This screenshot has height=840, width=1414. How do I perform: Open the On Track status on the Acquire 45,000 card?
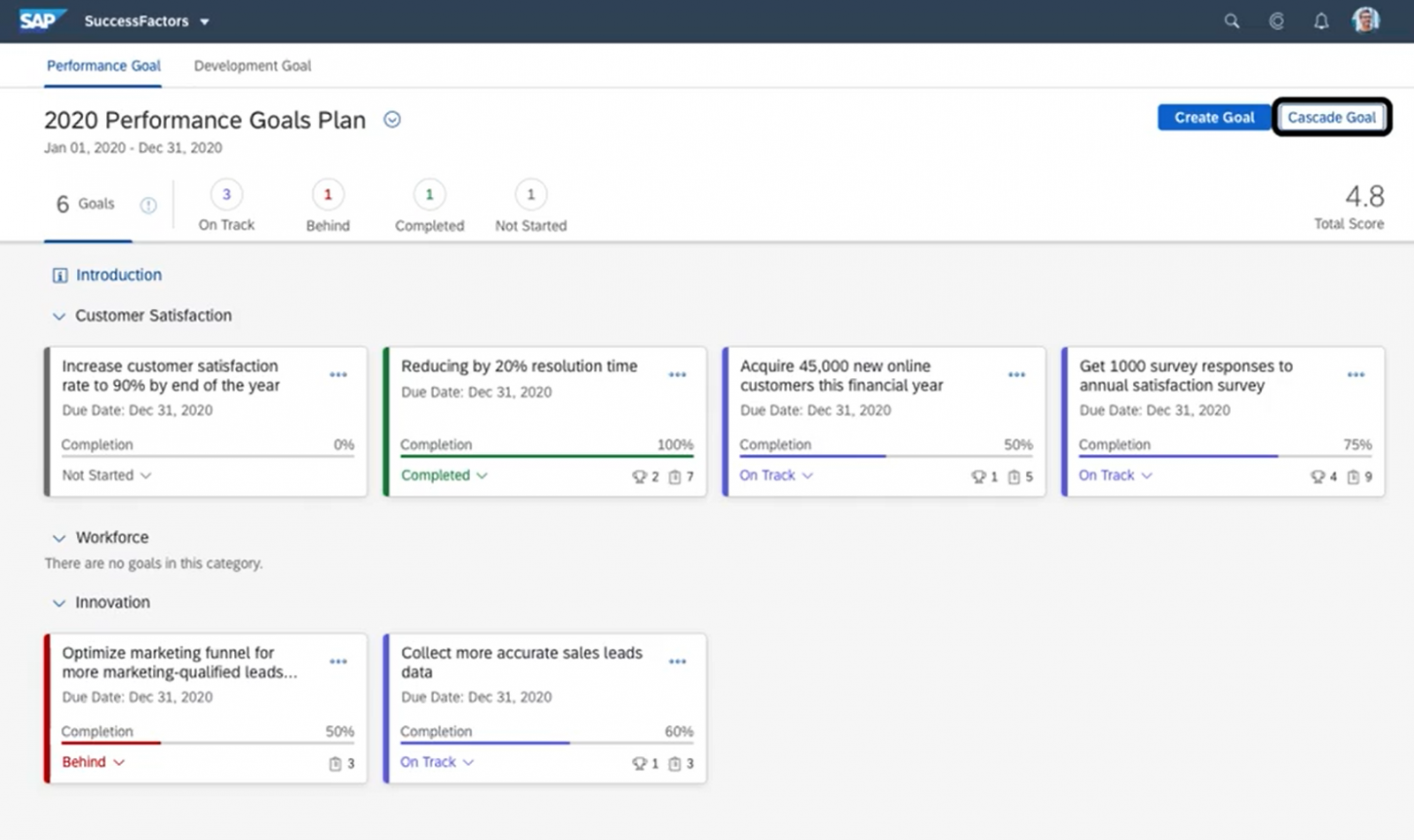point(776,475)
